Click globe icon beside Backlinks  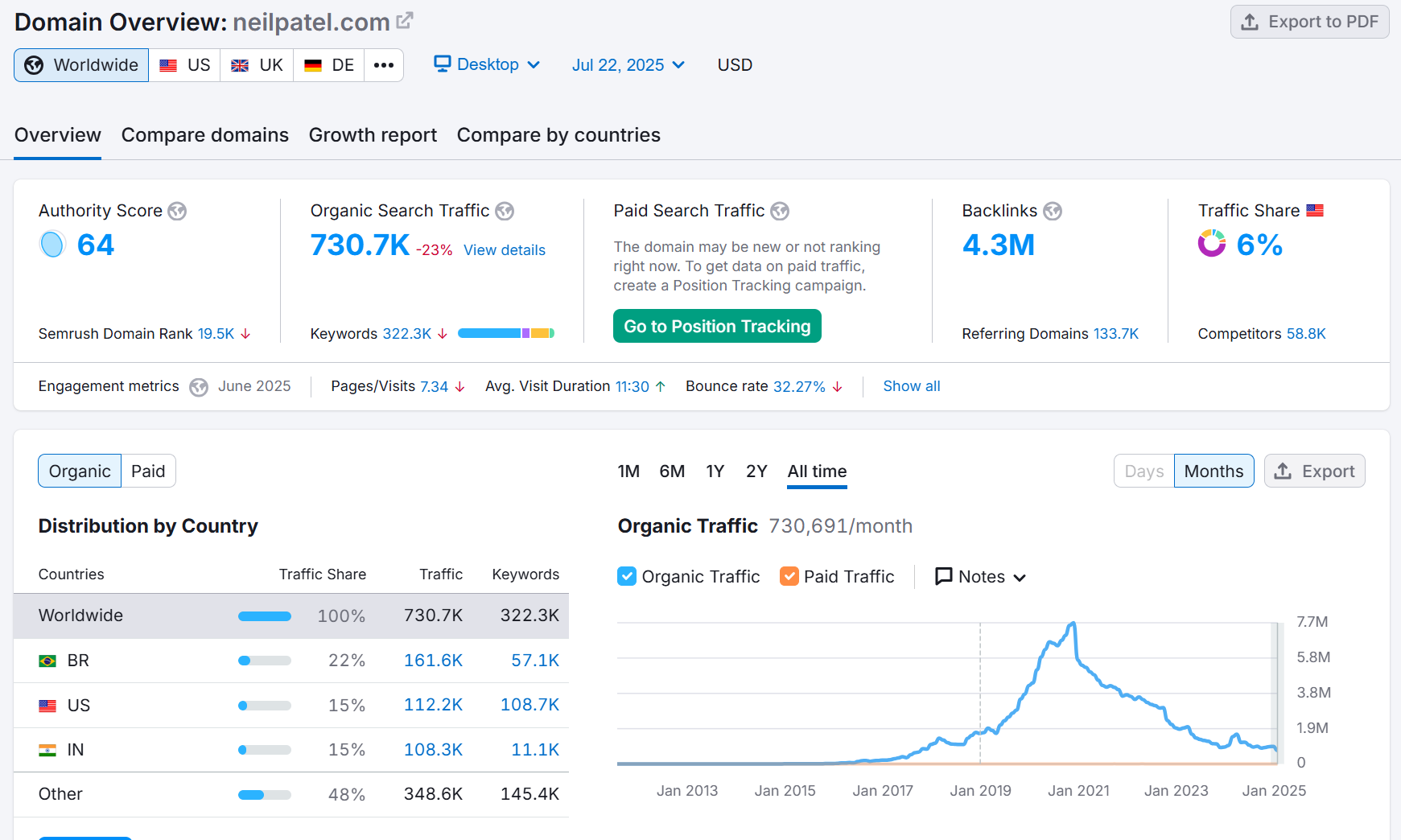1053,211
